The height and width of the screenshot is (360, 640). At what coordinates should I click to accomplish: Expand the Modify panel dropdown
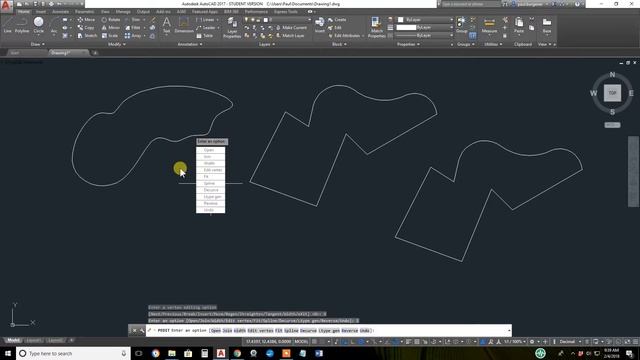117,44
